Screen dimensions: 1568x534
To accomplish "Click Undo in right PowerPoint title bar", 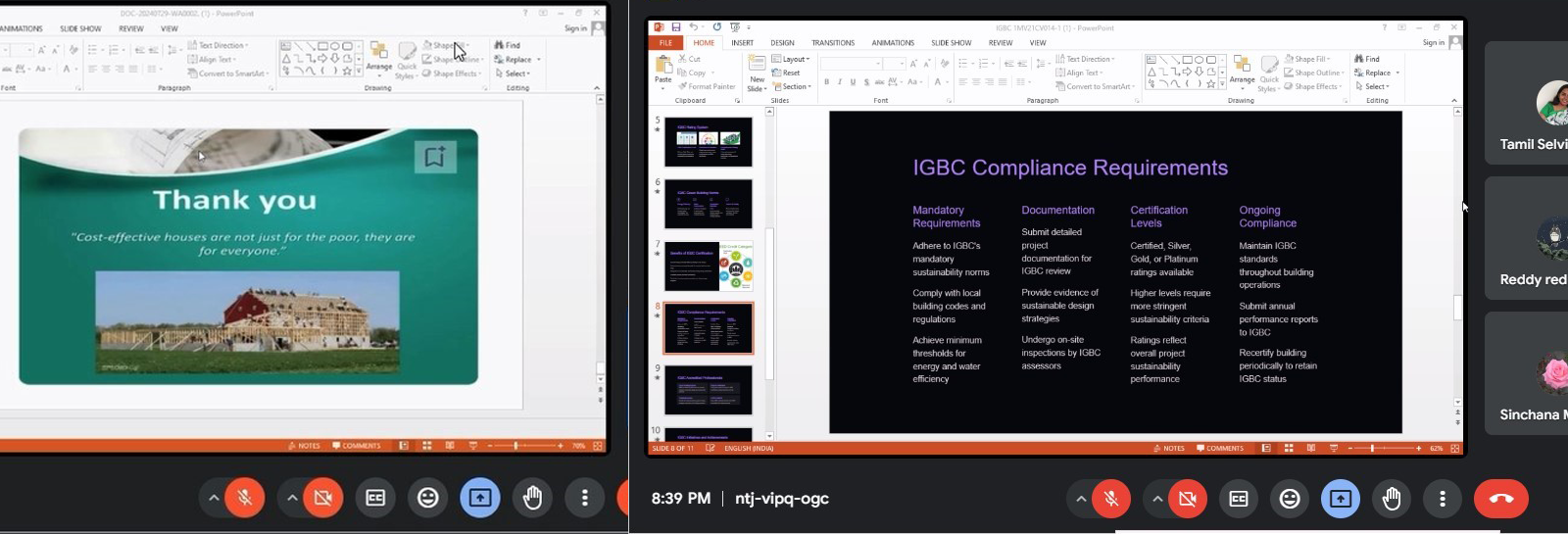I will [693, 27].
